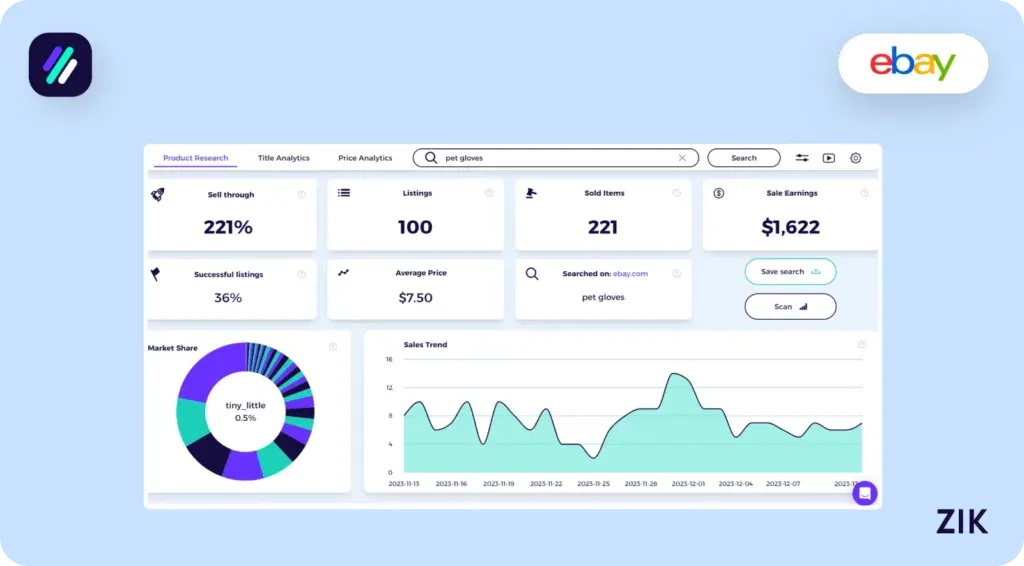This screenshot has height=566, width=1024.
Task: Click the Save search button
Action: tap(790, 272)
